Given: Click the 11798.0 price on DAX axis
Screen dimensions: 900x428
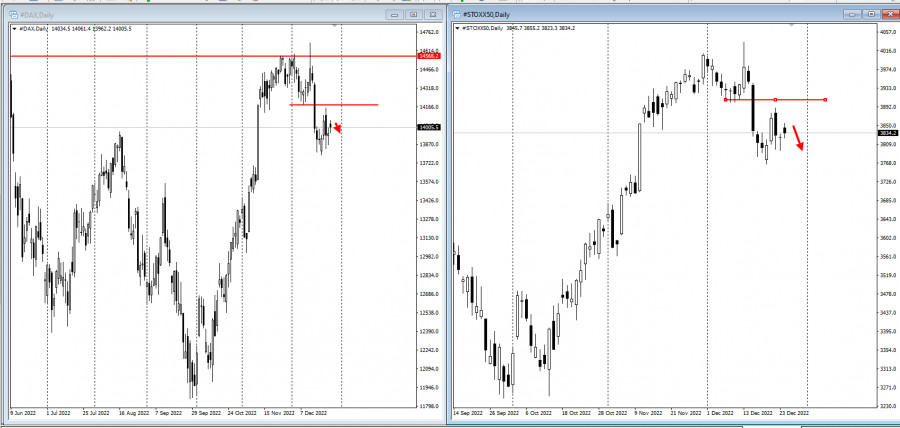Looking at the screenshot, I should pos(430,406).
